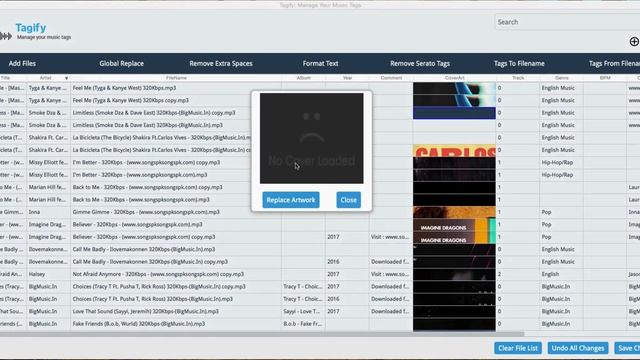The width and height of the screenshot is (640, 360).
Task: Click the BPM column header
Action: 605,78
